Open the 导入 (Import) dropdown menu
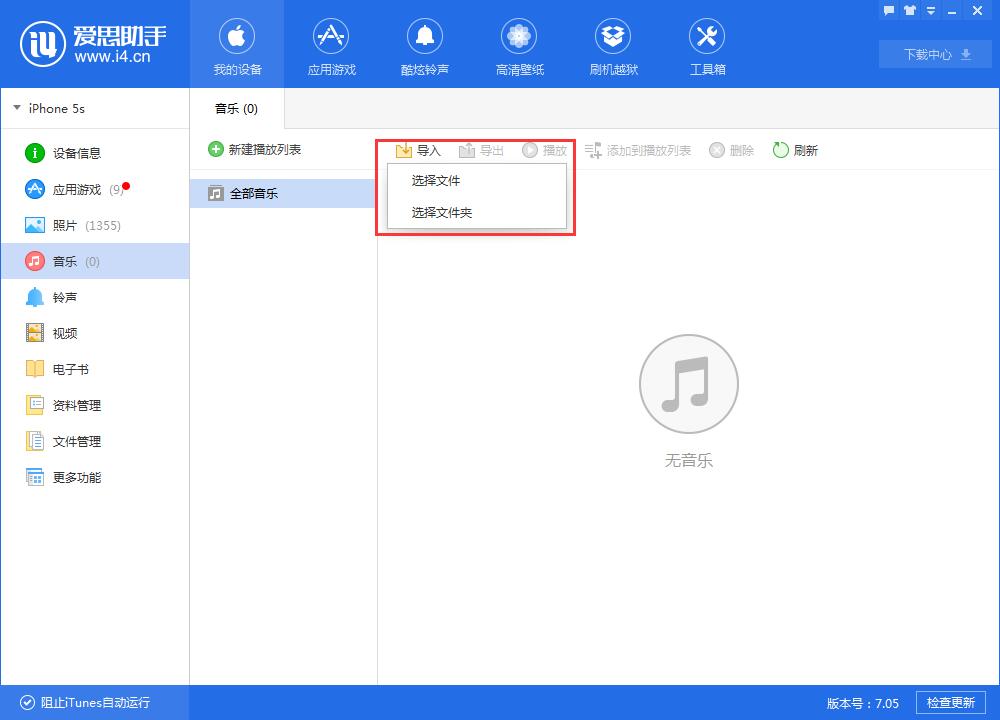Image resolution: width=1000 pixels, height=720 pixels. tap(420, 150)
